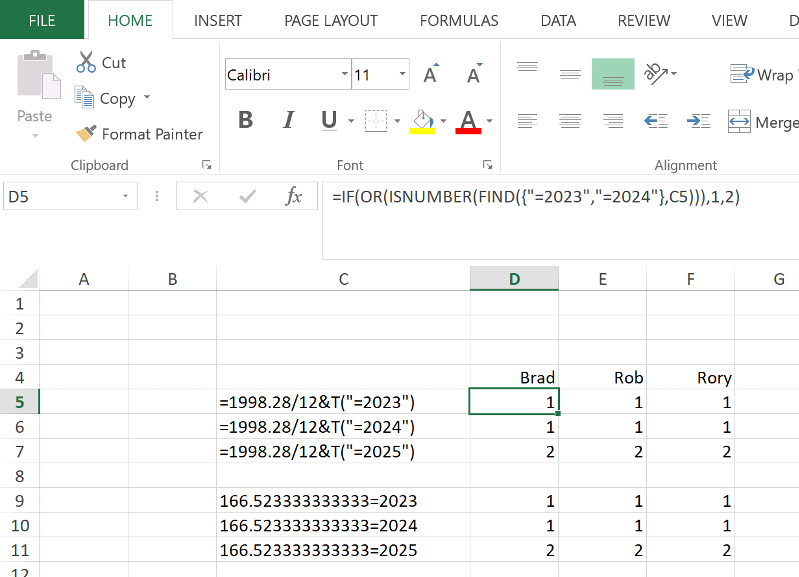Click the Insert Function fx icon
This screenshot has height=577, width=799.
[294, 197]
